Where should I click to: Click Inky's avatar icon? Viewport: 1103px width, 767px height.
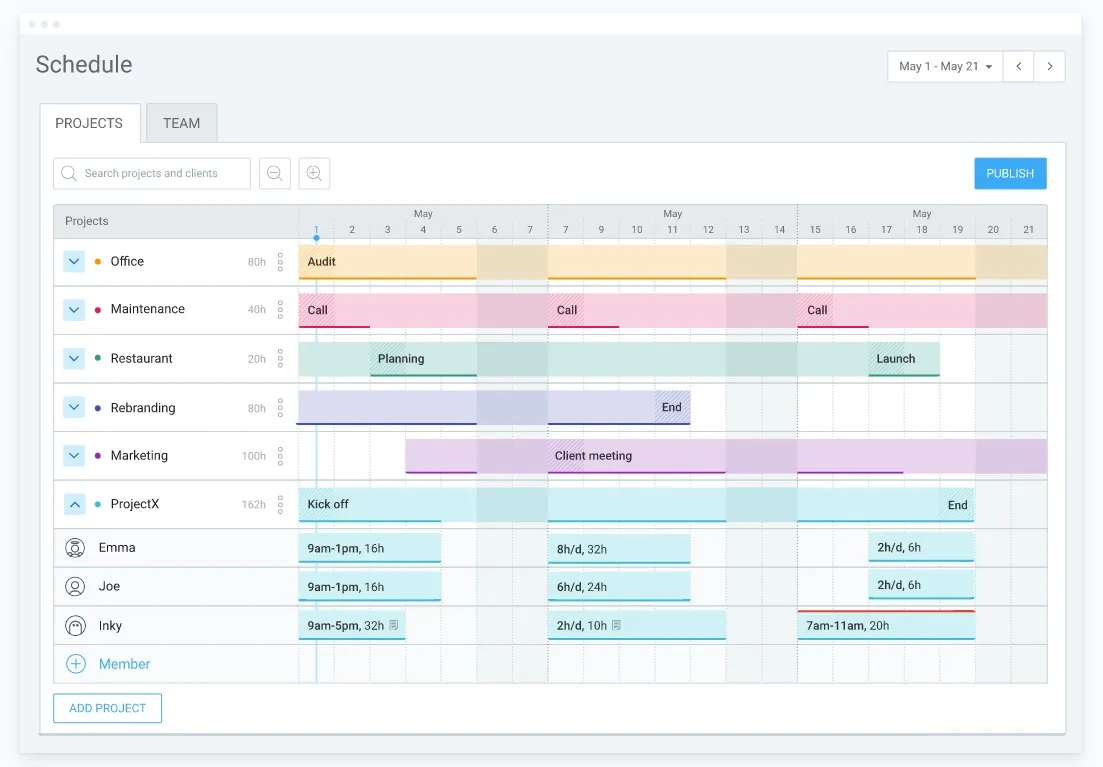point(75,626)
